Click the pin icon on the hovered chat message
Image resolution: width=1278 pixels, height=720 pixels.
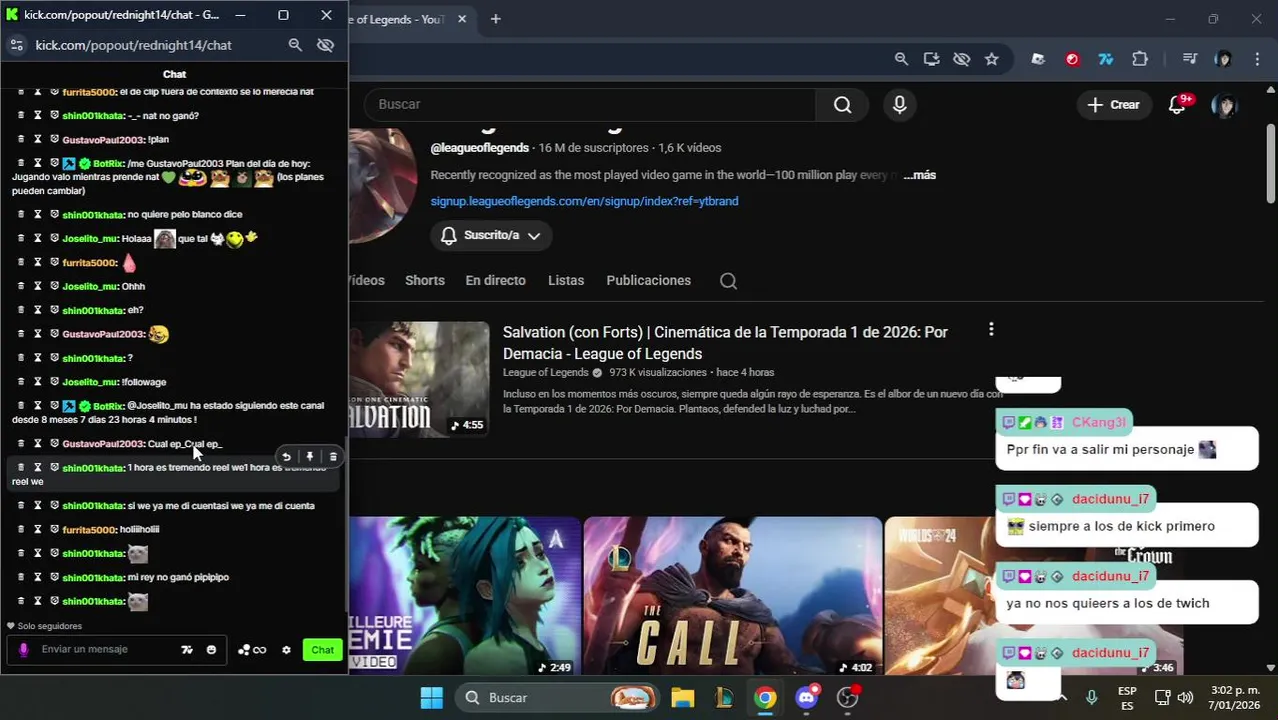coord(310,457)
